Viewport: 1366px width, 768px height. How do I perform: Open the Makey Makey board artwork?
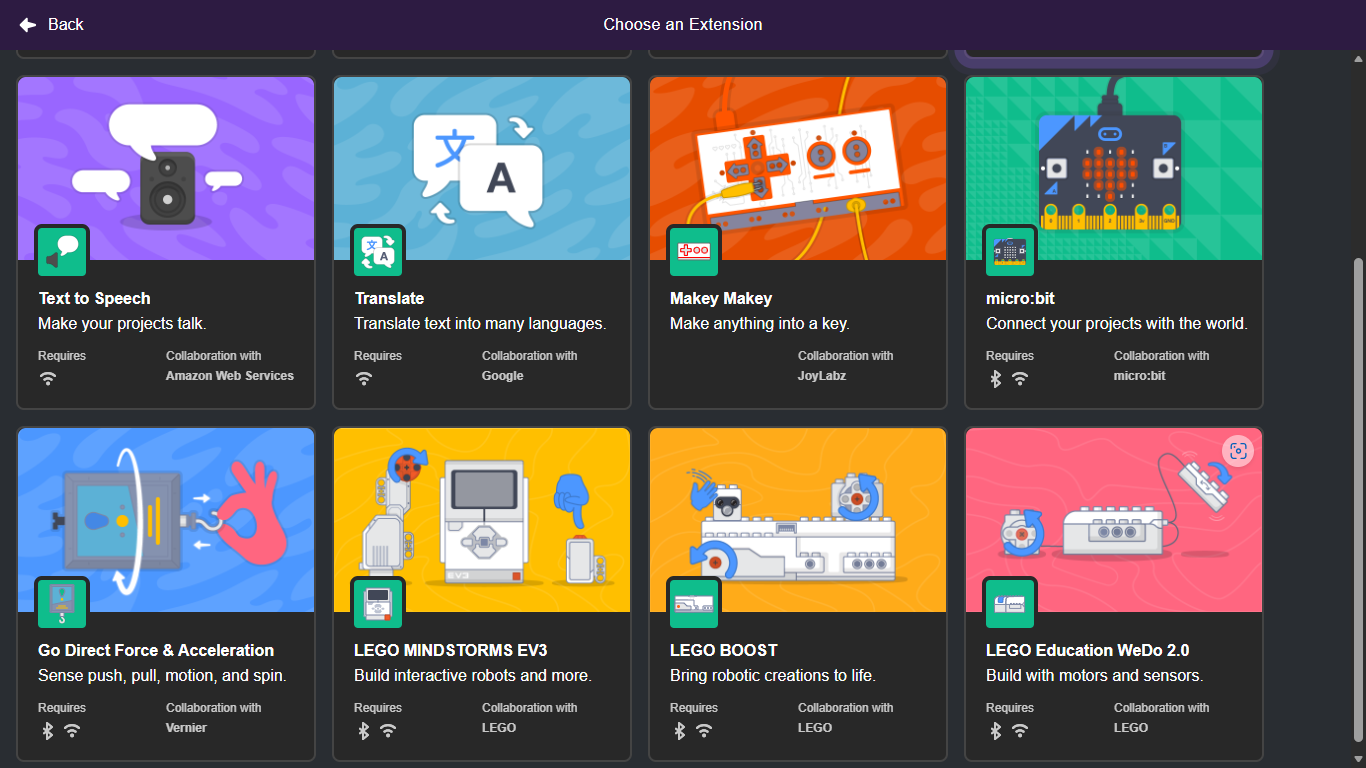click(798, 168)
